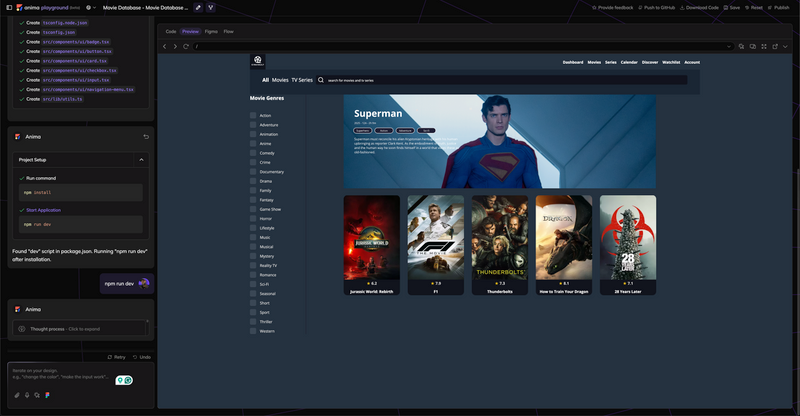The image size is (800, 416).
Task: Publish the project
Action: click(779, 8)
